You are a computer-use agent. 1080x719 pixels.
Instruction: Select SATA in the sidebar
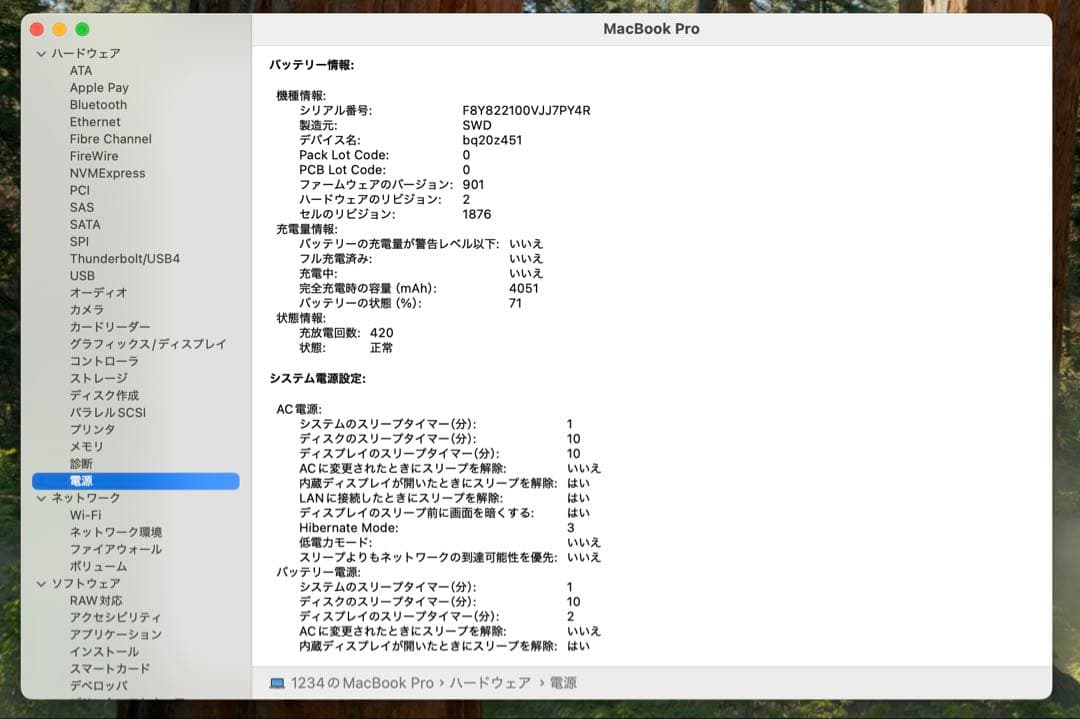85,225
